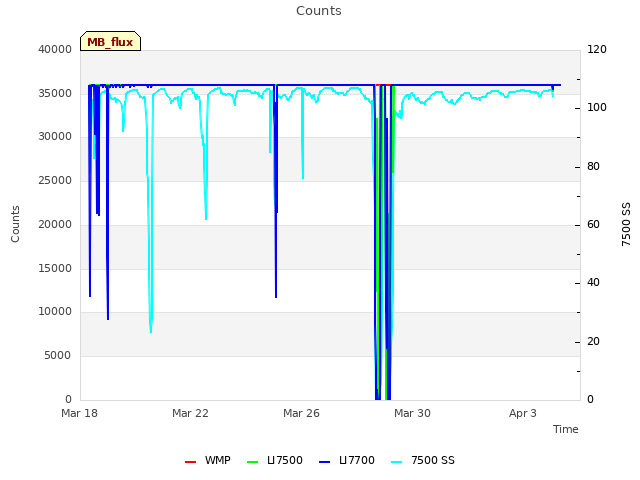Click the cyan 7500 SS legend marker
The width and height of the screenshot is (640, 480).
pyautogui.click(x=396, y=462)
